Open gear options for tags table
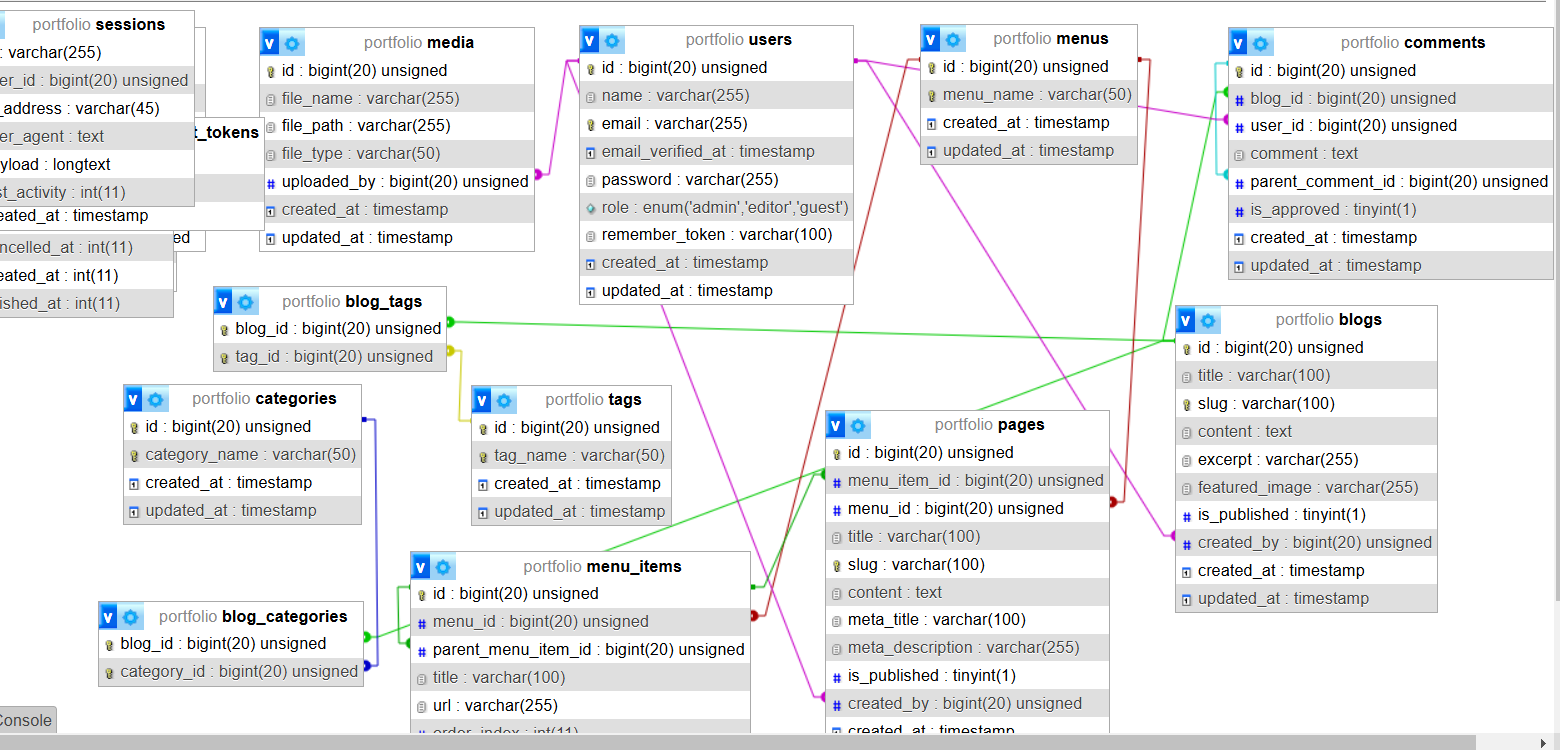1560x750 pixels. (x=504, y=401)
